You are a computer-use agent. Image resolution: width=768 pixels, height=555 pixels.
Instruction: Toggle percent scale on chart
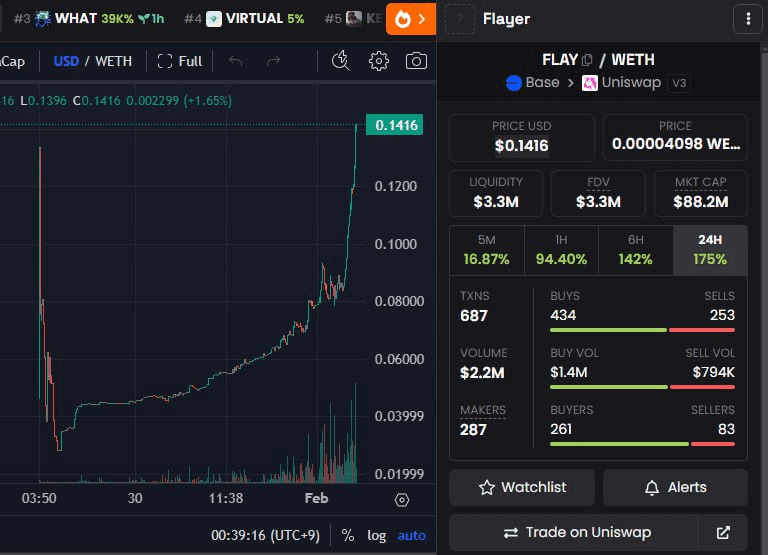pyautogui.click(x=348, y=535)
